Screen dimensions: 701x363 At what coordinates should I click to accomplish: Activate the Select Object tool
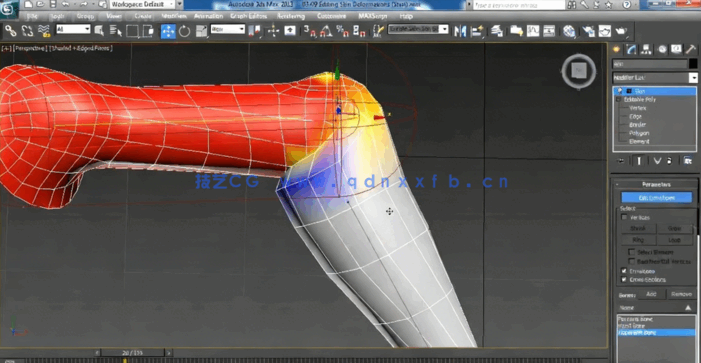pyautogui.click(x=99, y=30)
